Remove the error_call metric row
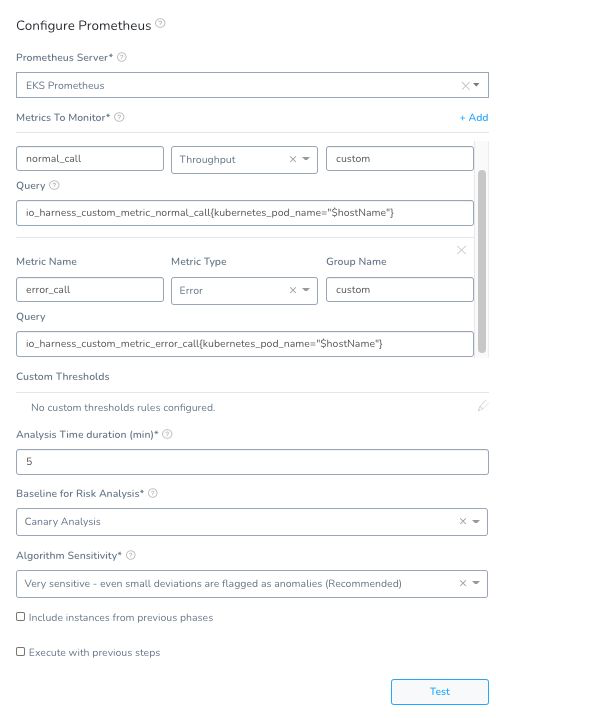Viewport: 591px width, 718px height. pos(461,250)
